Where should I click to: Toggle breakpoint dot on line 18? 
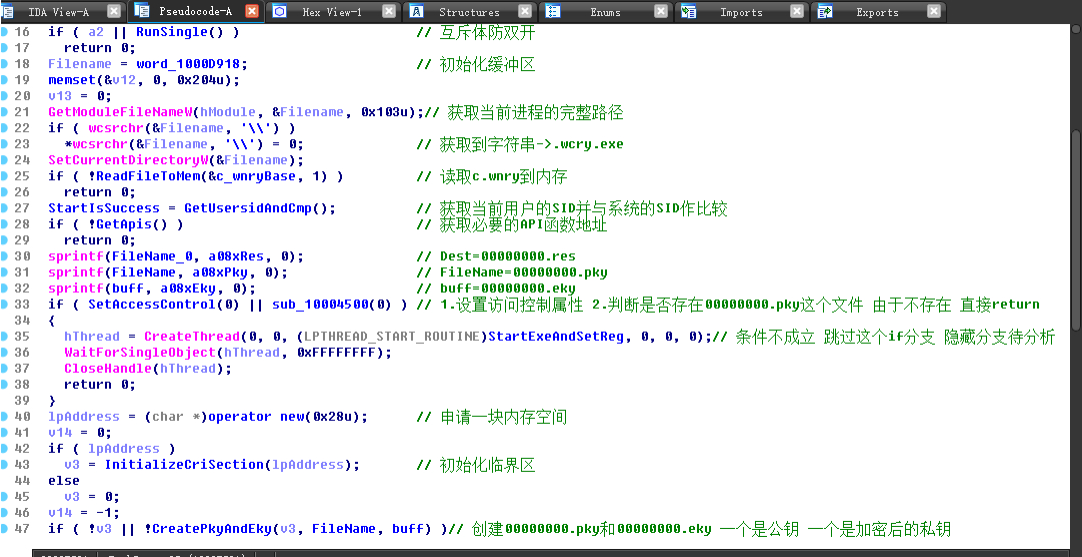coord(5,63)
